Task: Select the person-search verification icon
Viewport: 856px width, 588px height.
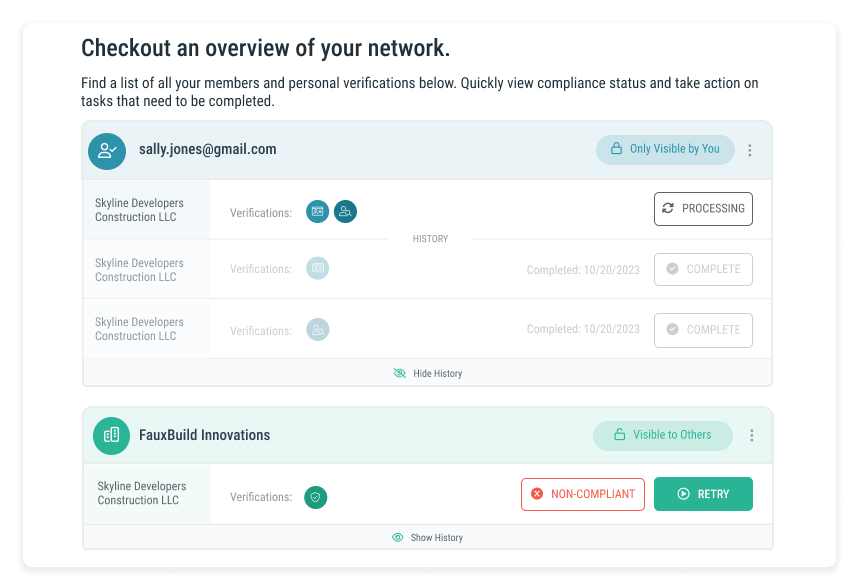Action: [x=345, y=211]
